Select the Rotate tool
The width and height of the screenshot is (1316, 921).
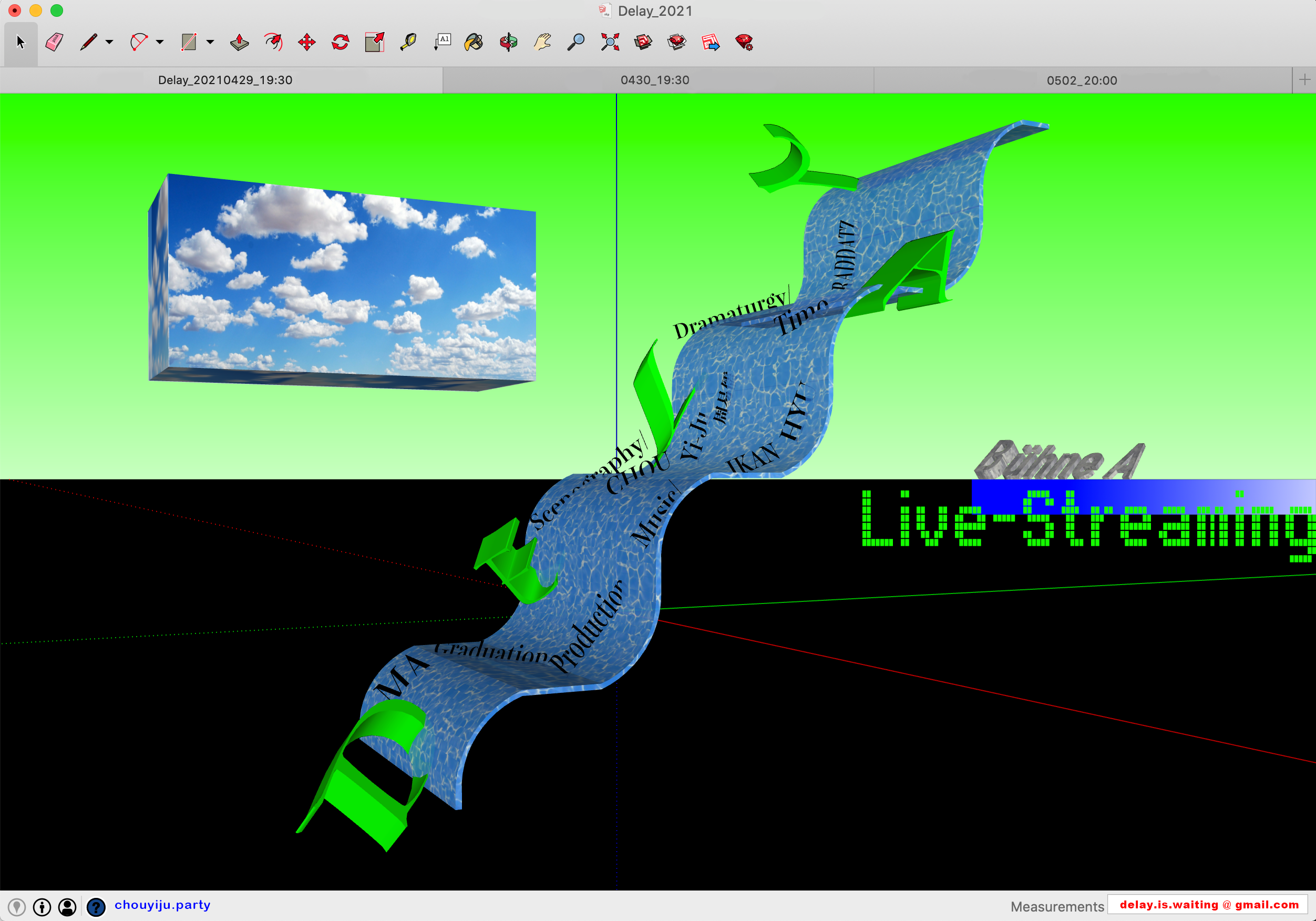(x=341, y=42)
